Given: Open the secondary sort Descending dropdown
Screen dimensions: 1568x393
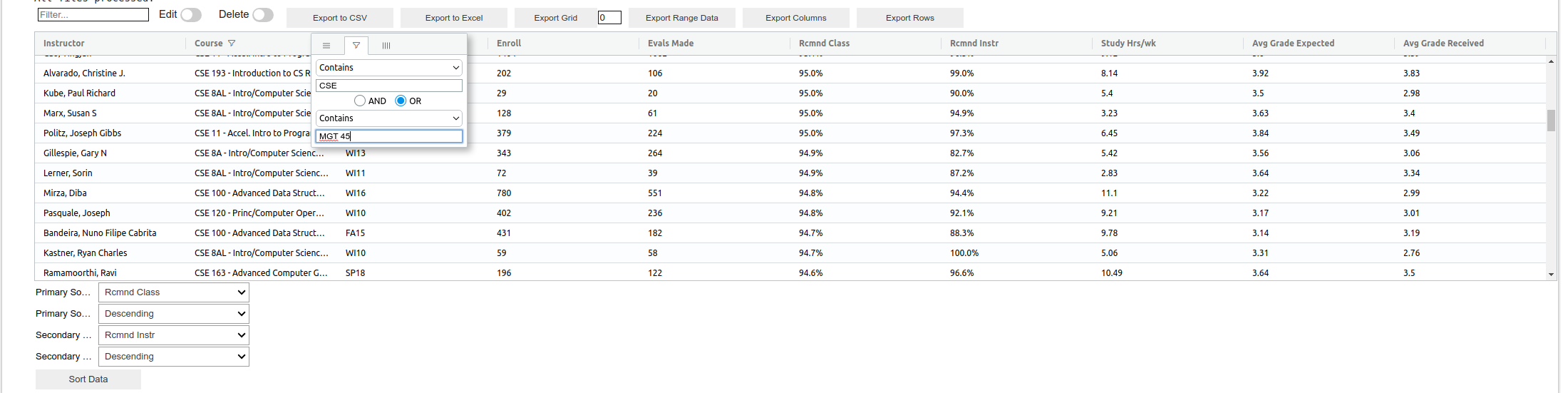Looking at the screenshot, I should tap(174, 357).
